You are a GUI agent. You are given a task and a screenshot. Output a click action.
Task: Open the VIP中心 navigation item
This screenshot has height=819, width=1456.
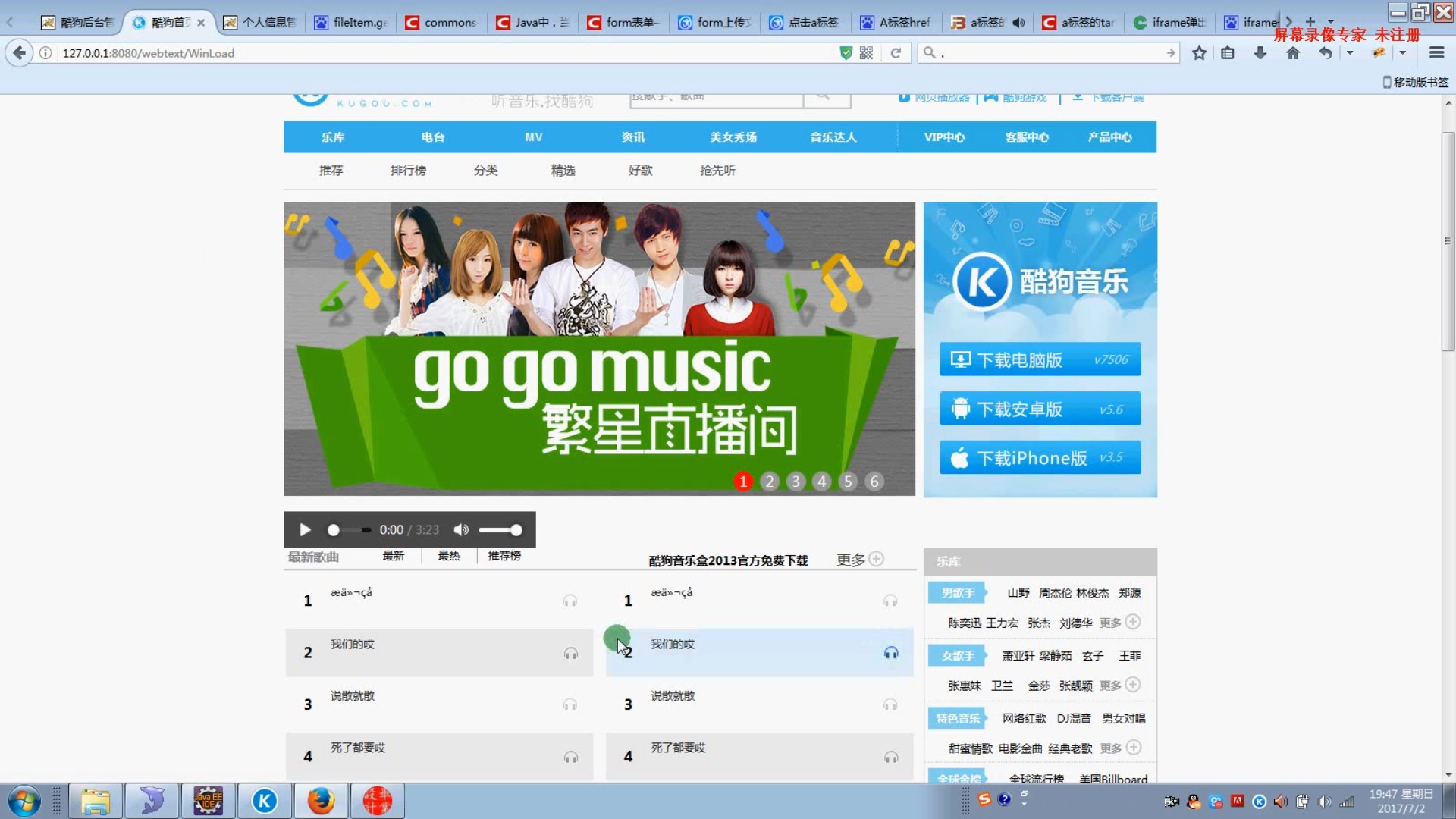(944, 137)
